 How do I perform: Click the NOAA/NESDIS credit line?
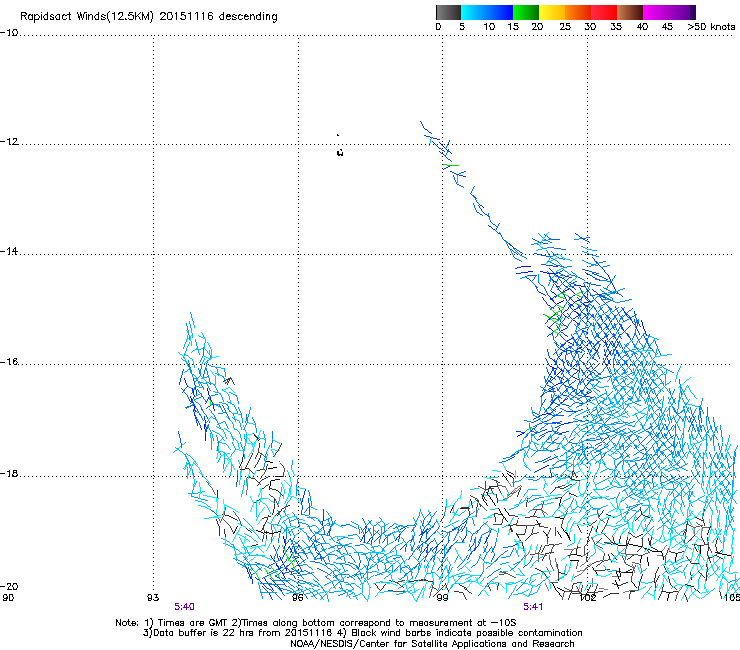[432, 644]
